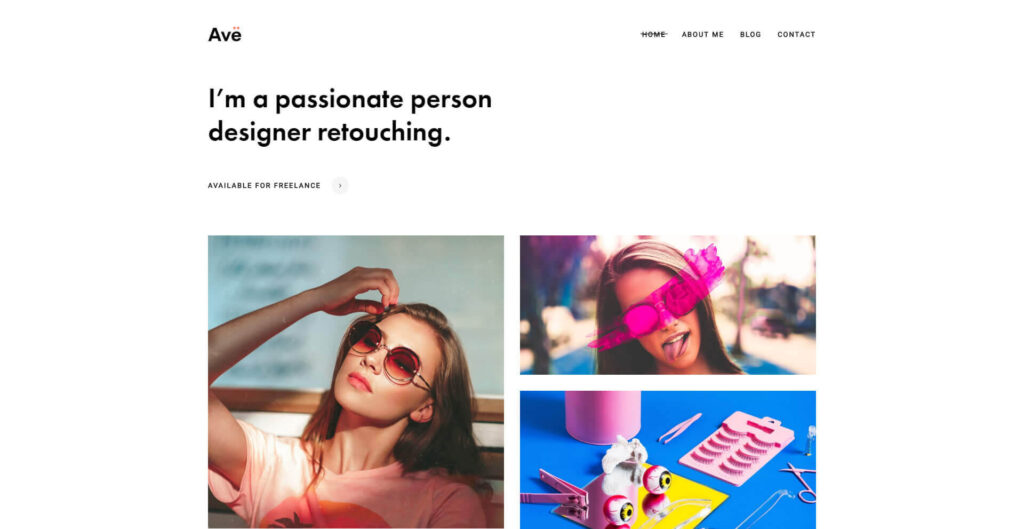The width and height of the screenshot is (1024, 529).
Task: Open the pink paint-stroke portrait thumbnail
Action: click(667, 305)
